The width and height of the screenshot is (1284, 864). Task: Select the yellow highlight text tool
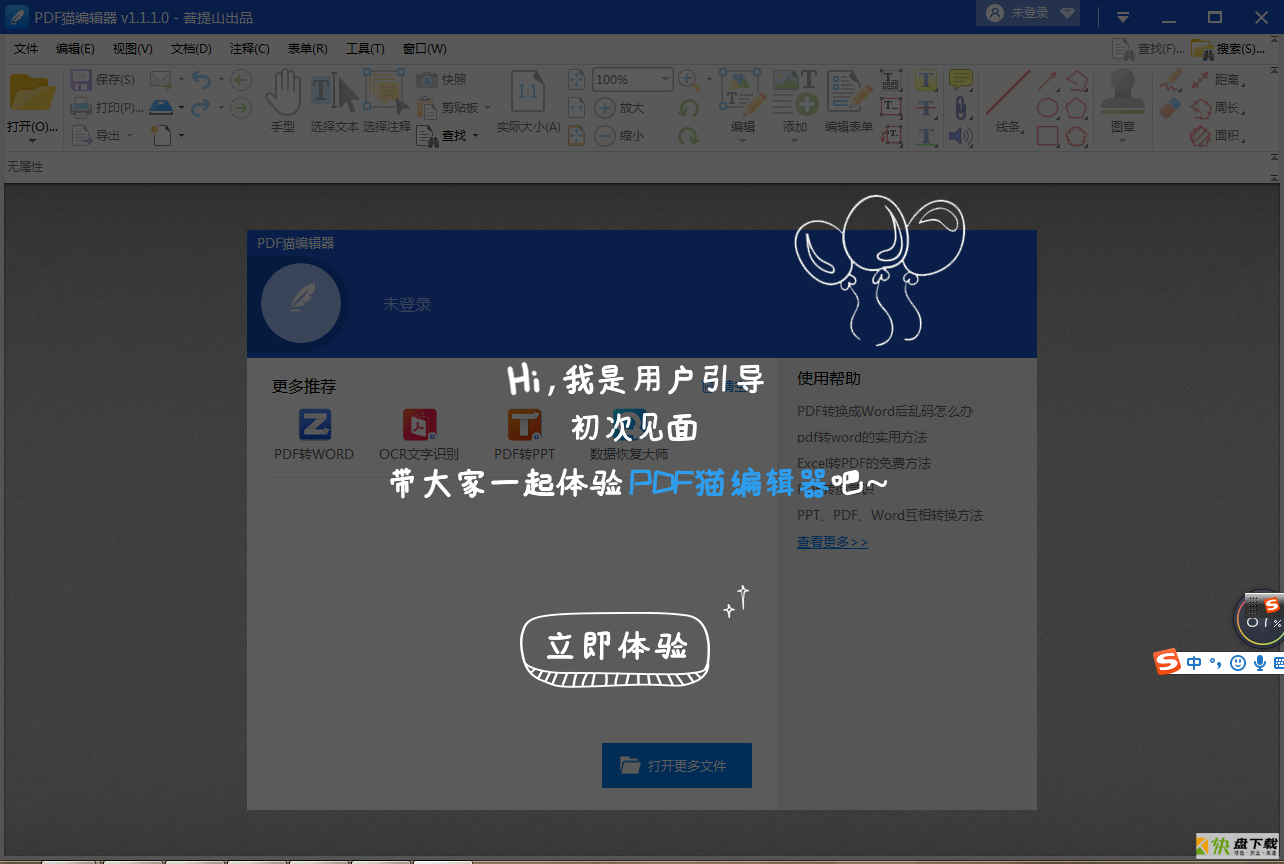(927, 80)
